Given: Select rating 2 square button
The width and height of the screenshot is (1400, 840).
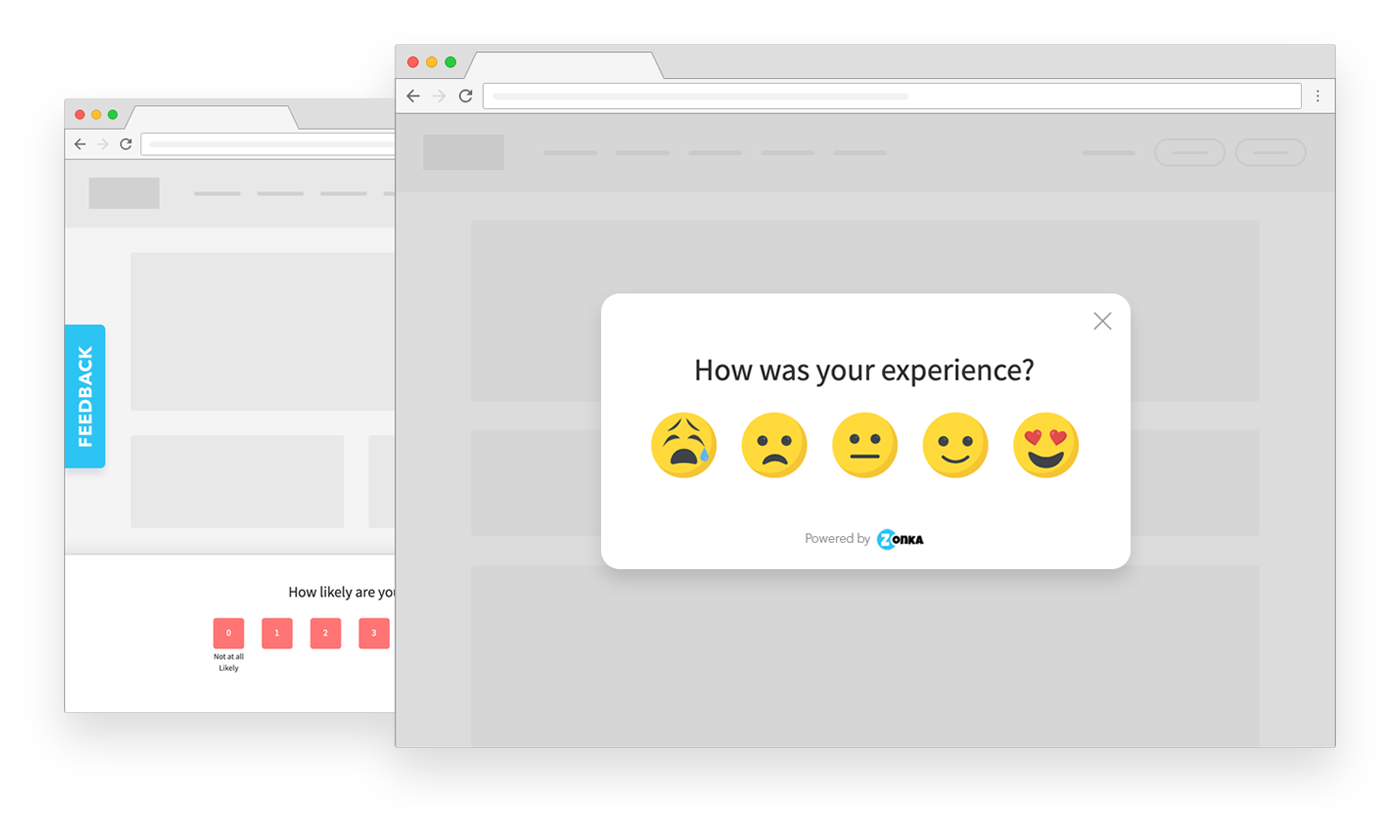Looking at the screenshot, I should click(x=325, y=633).
